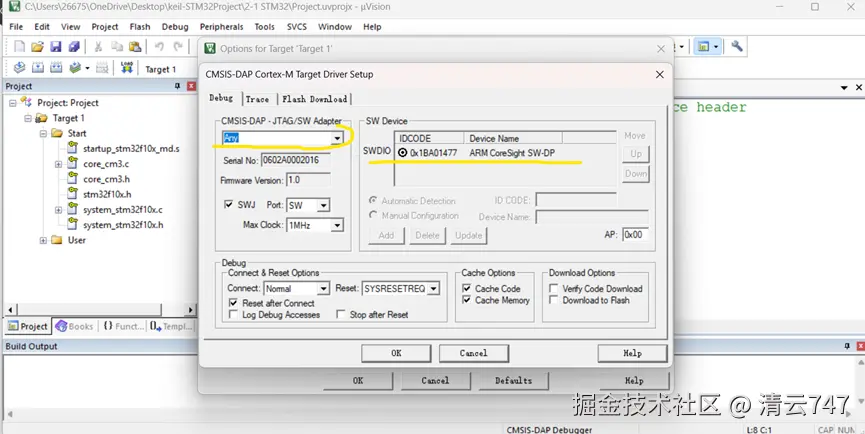Toggle the Cache Code checkbox
Viewport: 865px width, 434px height.
pyautogui.click(x=466, y=288)
